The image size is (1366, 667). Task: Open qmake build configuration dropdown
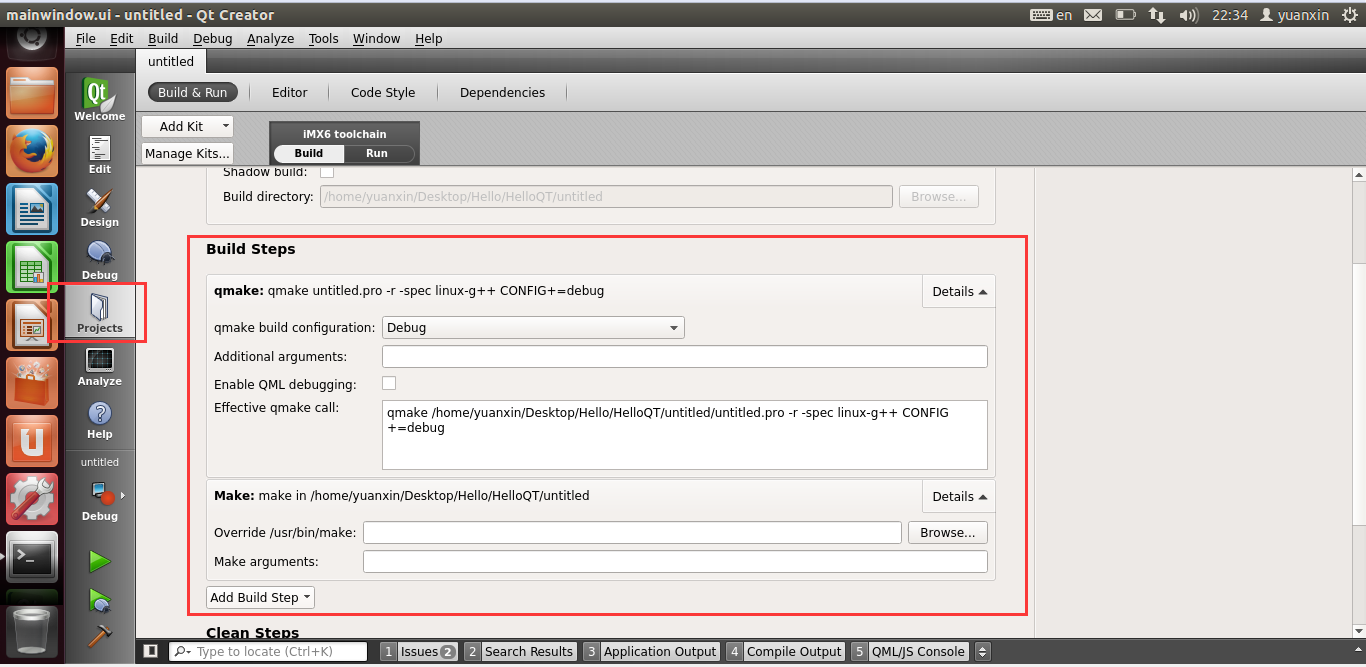pyautogui.click(x=533, y=327)
